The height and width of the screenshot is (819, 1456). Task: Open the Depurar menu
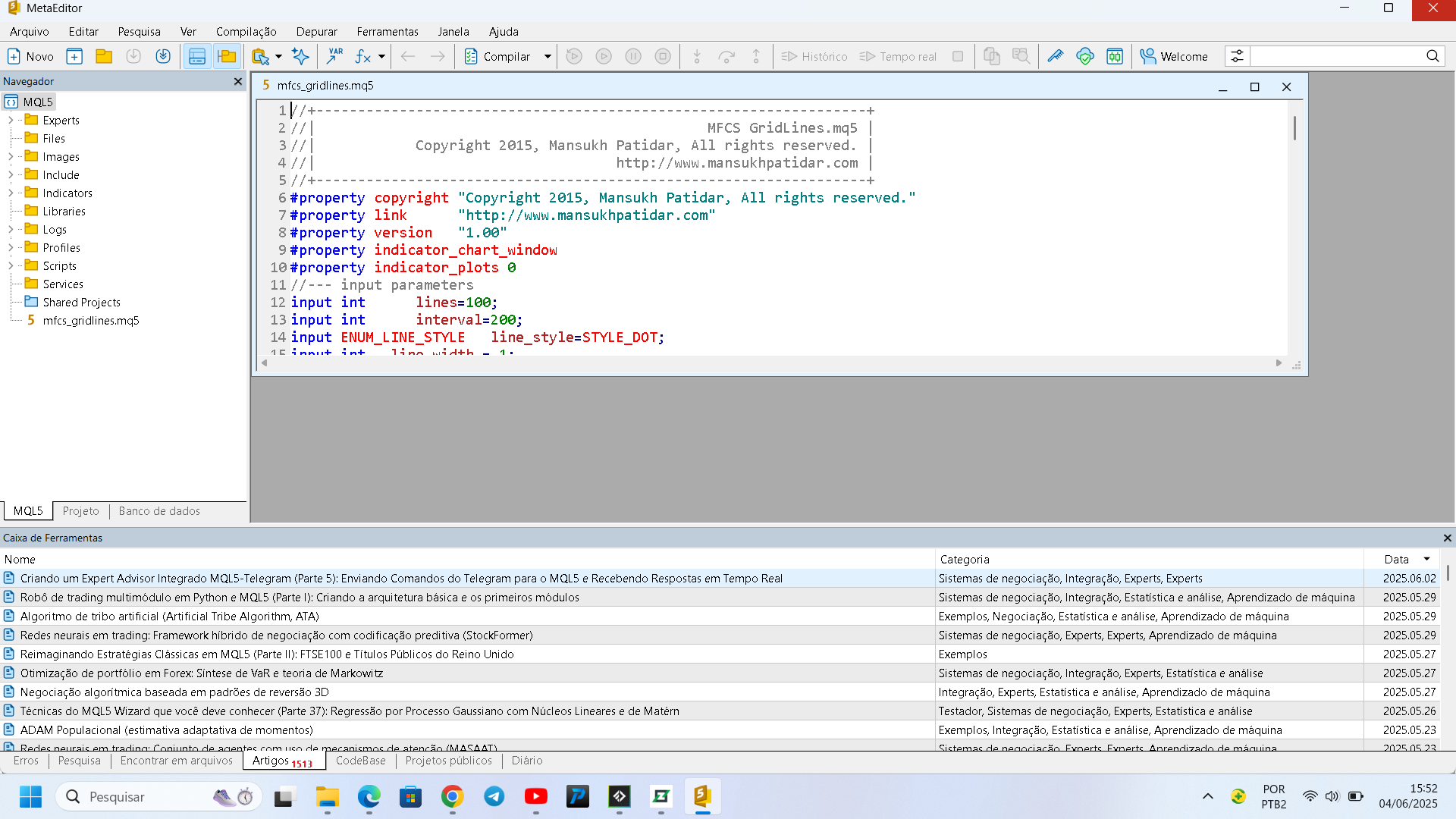[x=317, y=31]
